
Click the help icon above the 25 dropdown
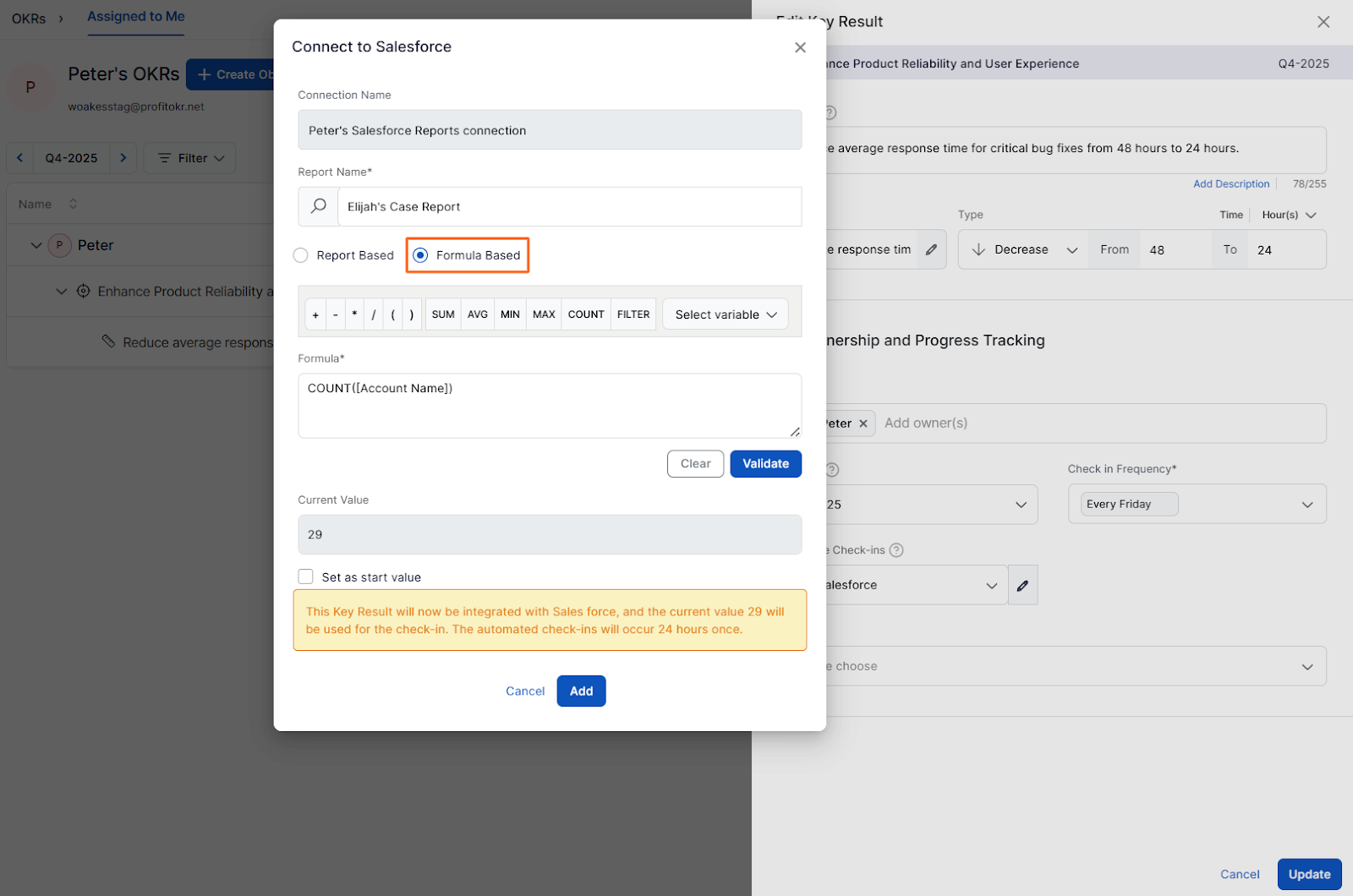[832, 470]
